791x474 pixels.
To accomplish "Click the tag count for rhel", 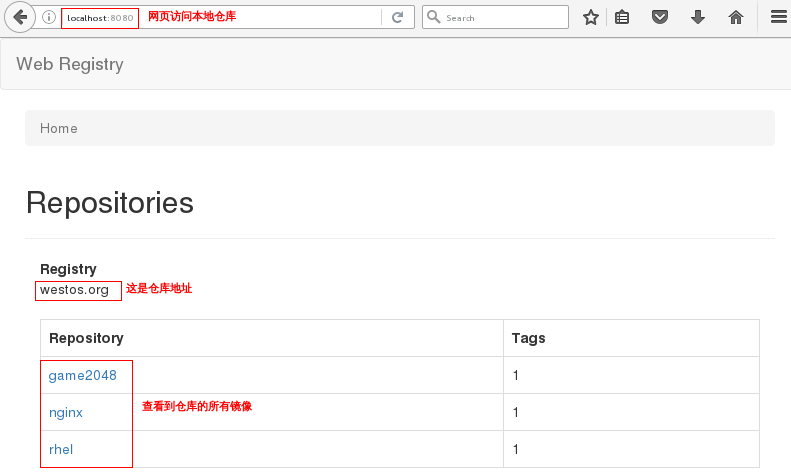I will (516, 449).
